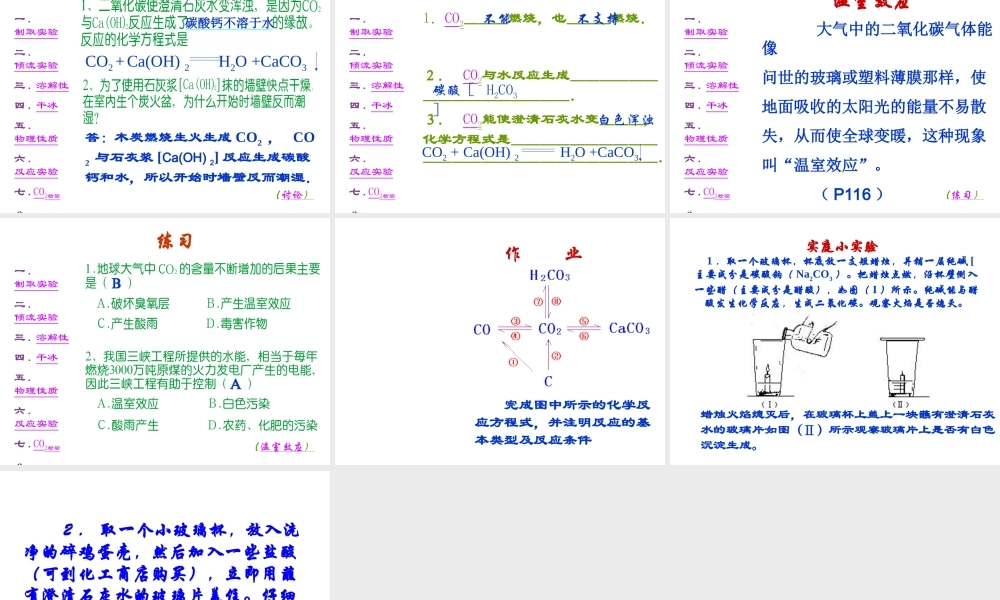The image size is (1000, 600).
Task: Select the slide with CO2 + Ca(OH)2 wall-drying question
Action: (x=165, y=106)
